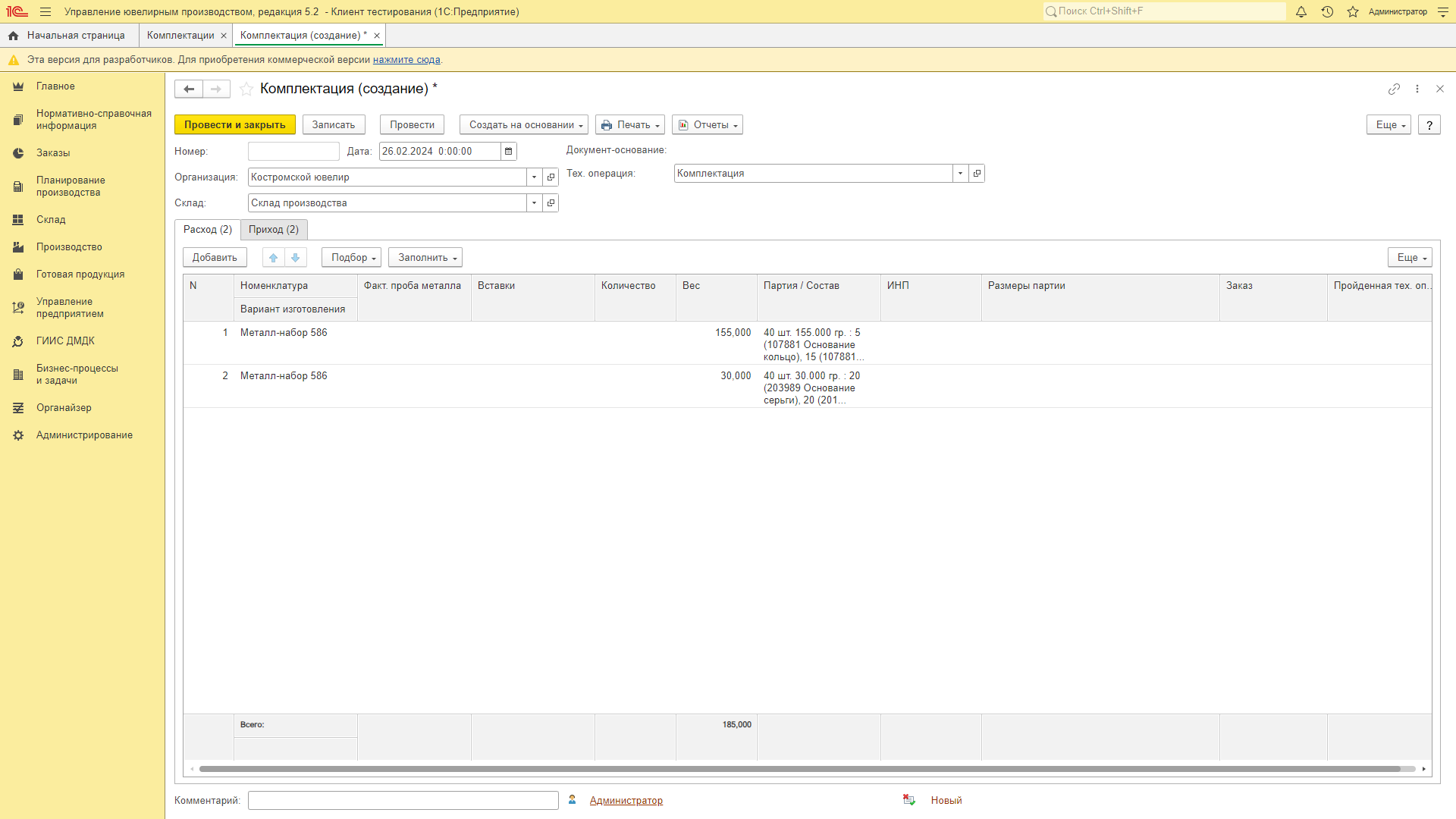Switch to the Комплектации tab

[180, 36]
